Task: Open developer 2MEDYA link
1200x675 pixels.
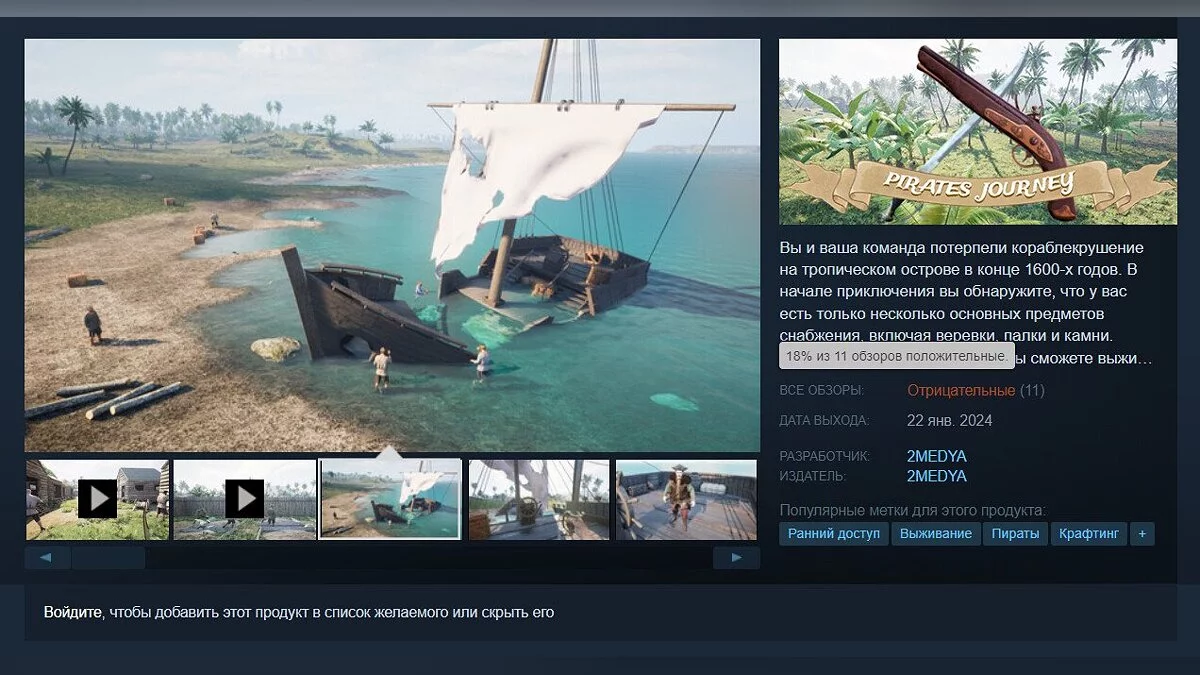Action: pos(937,456)
